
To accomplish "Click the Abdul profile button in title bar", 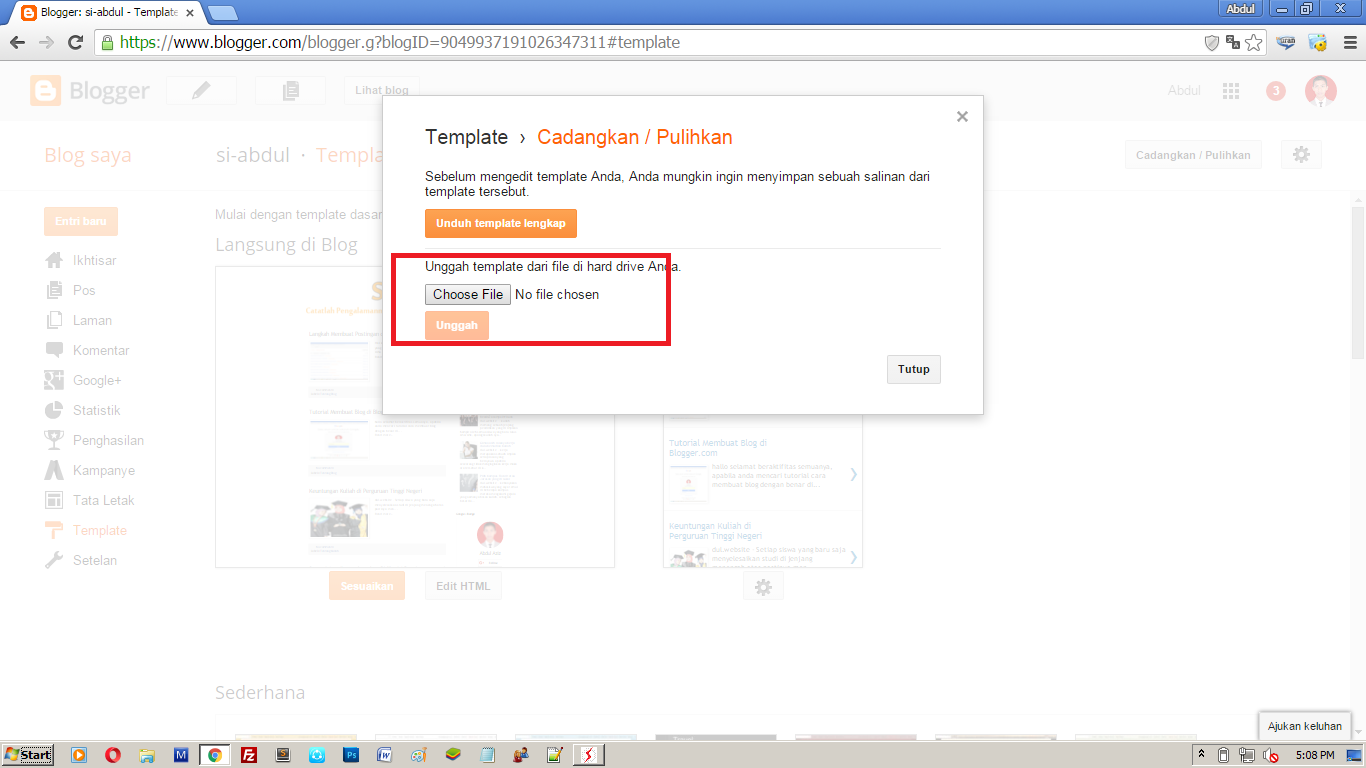I will click(1240, 8).
